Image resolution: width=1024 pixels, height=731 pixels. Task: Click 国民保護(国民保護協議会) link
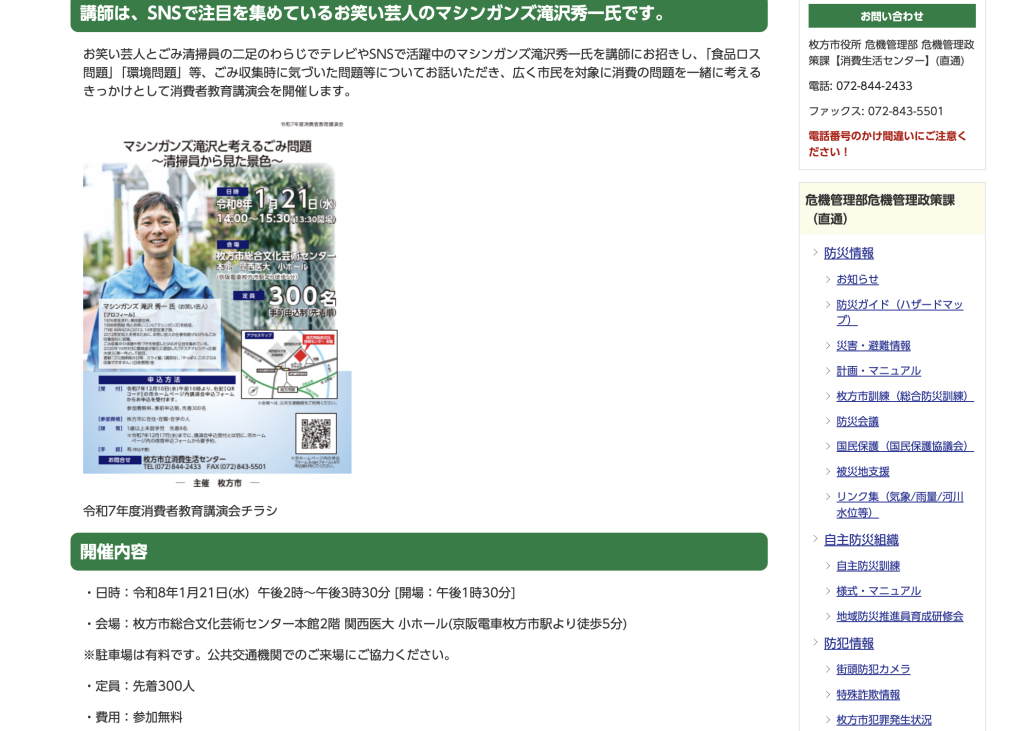pyautogui.click(x=904, y=446)
